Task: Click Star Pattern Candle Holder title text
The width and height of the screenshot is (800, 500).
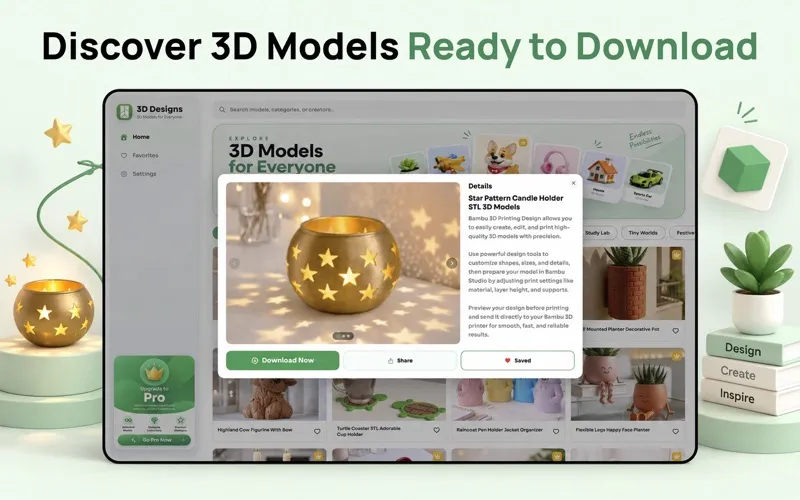Action: click(516, 202)
